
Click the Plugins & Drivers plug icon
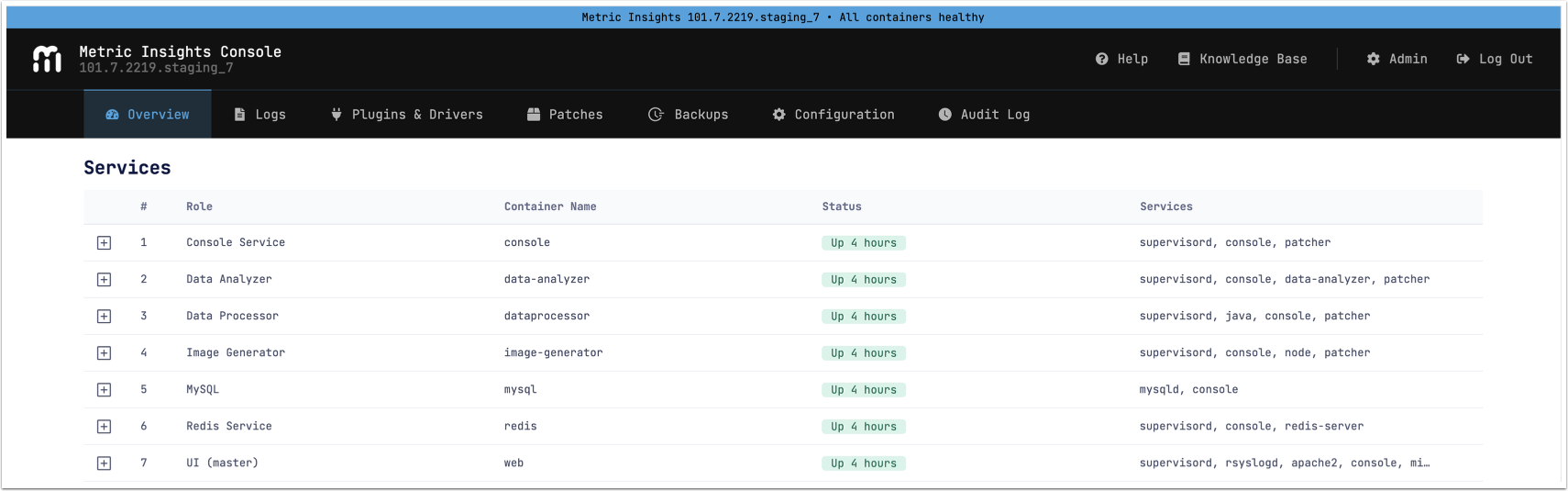pyautogui.click(x=337, y=115)
